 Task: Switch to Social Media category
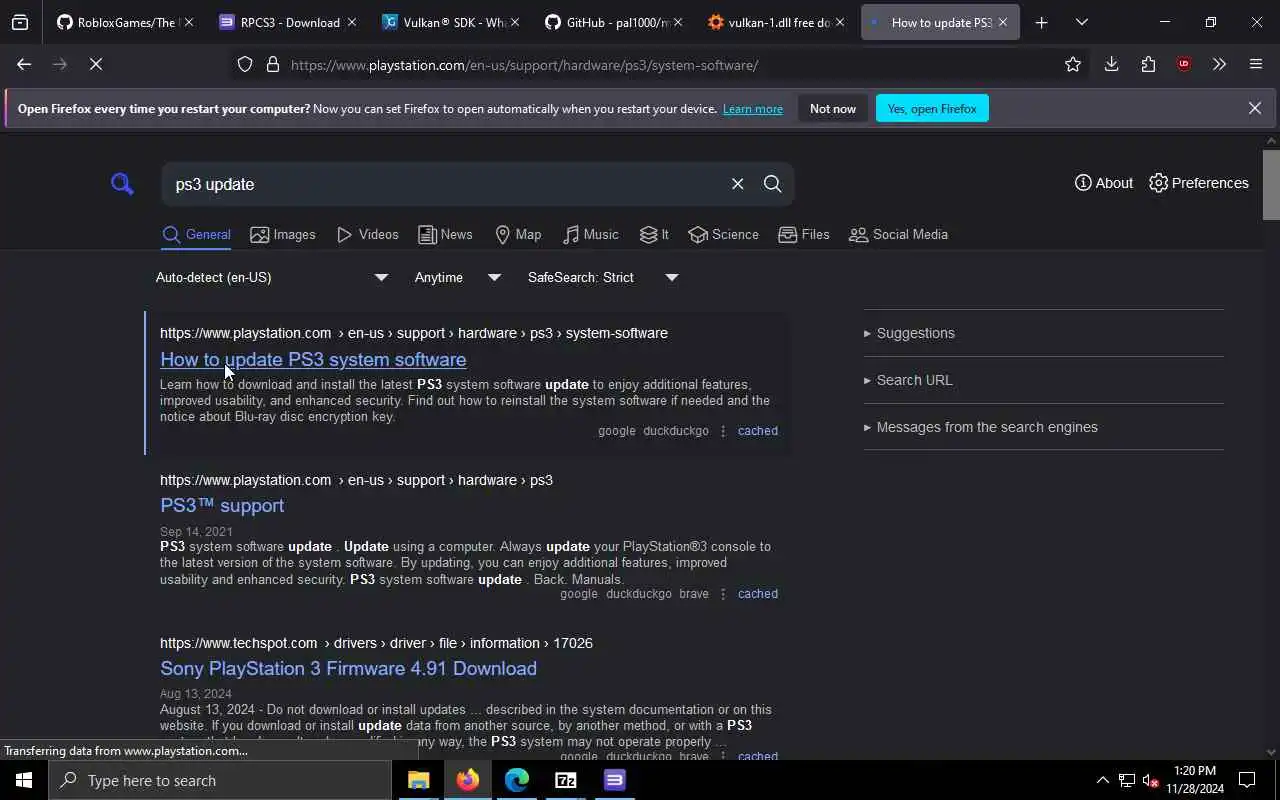coord(898,235)
